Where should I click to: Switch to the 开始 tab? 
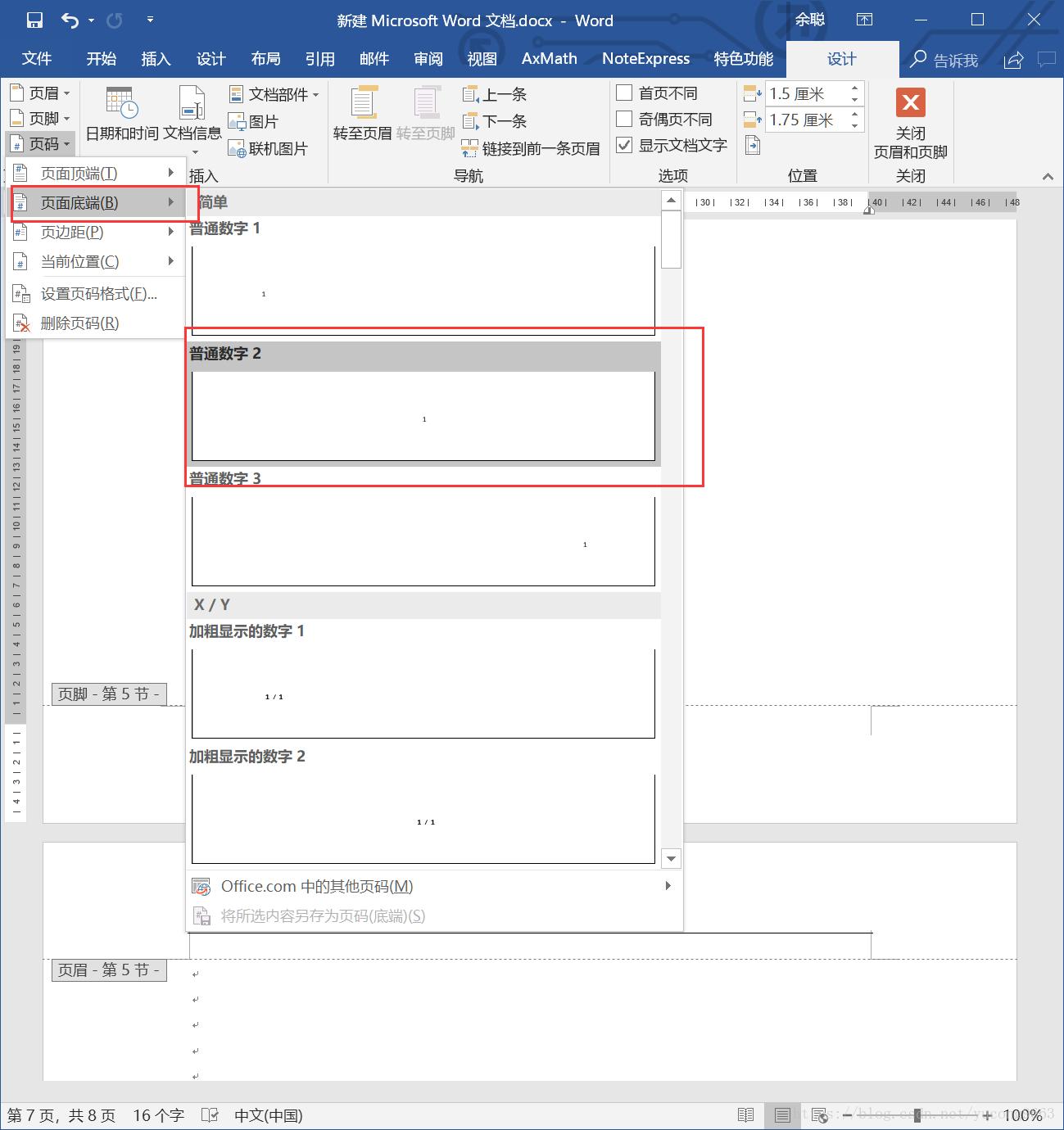pos(102,59)
